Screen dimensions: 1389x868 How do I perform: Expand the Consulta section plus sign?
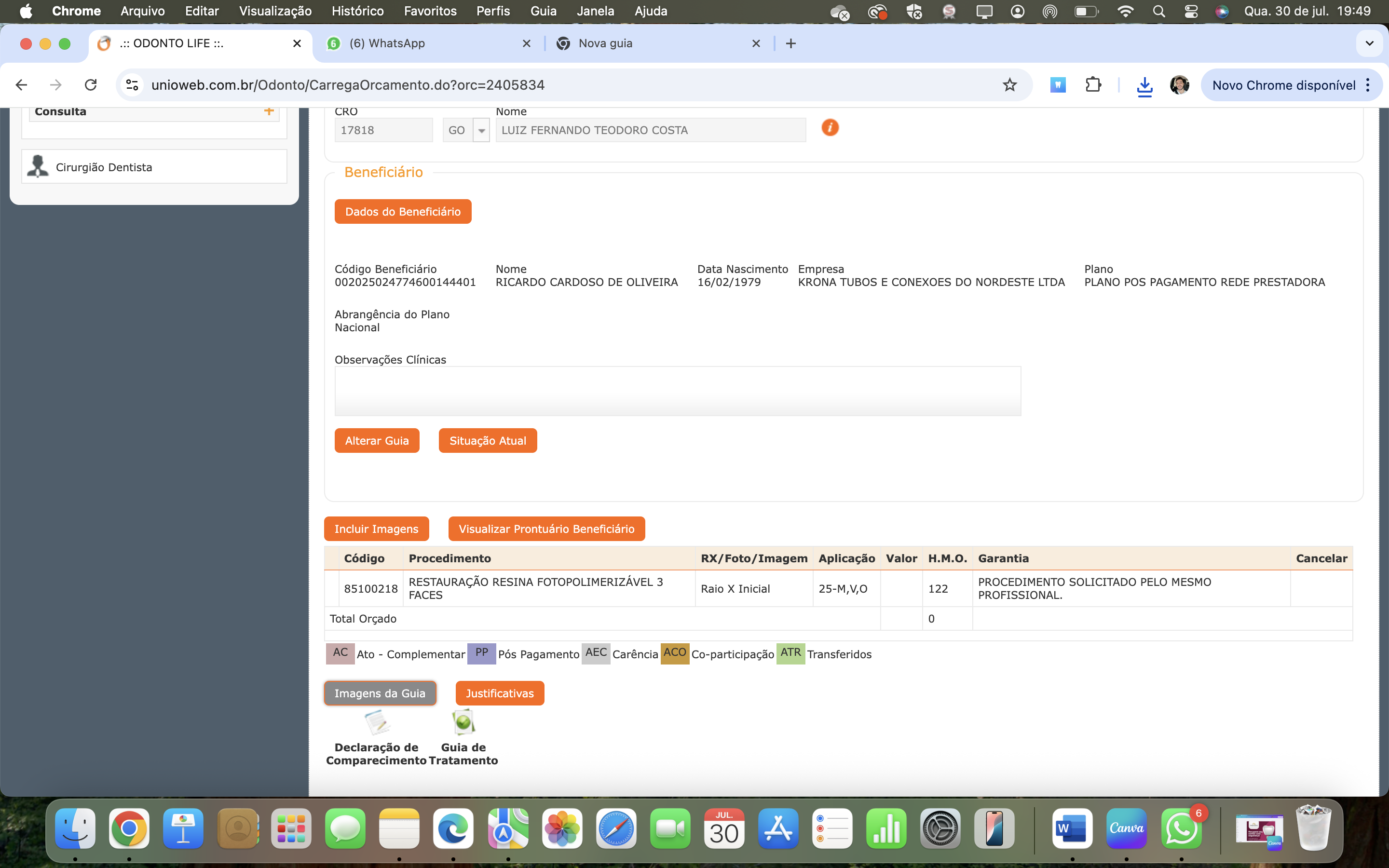pos(269,111)
